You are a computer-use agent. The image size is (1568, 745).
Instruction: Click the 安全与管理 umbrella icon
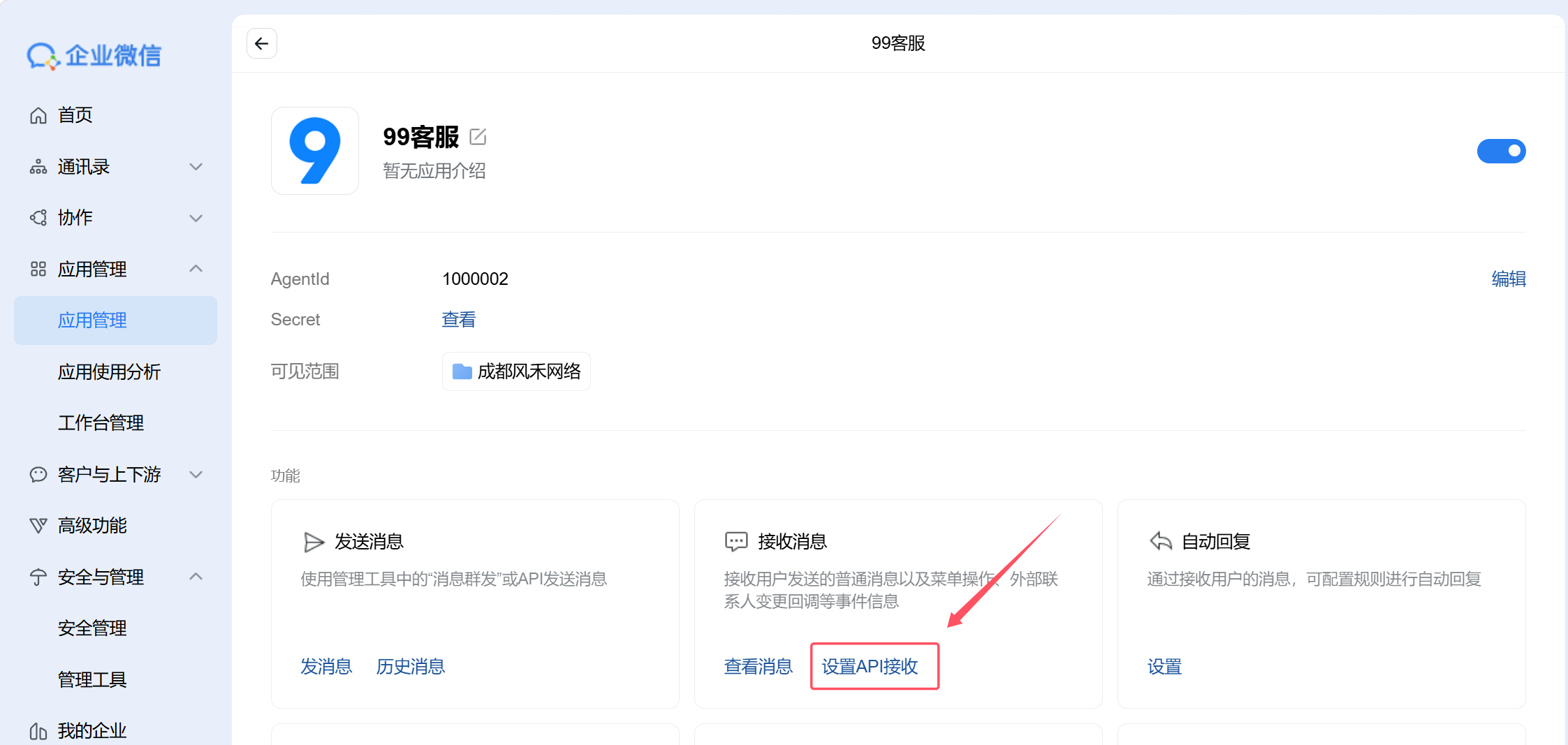38,577
